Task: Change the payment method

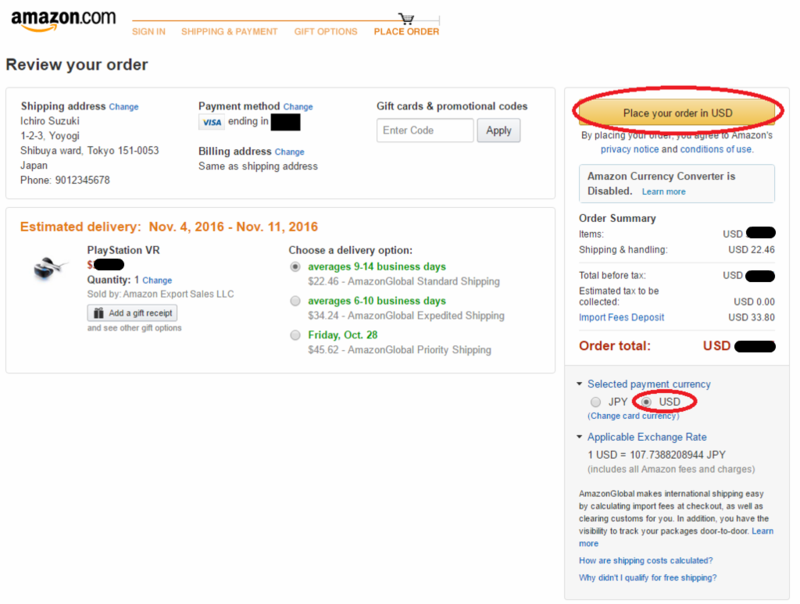Action: [x=298, y=107]
